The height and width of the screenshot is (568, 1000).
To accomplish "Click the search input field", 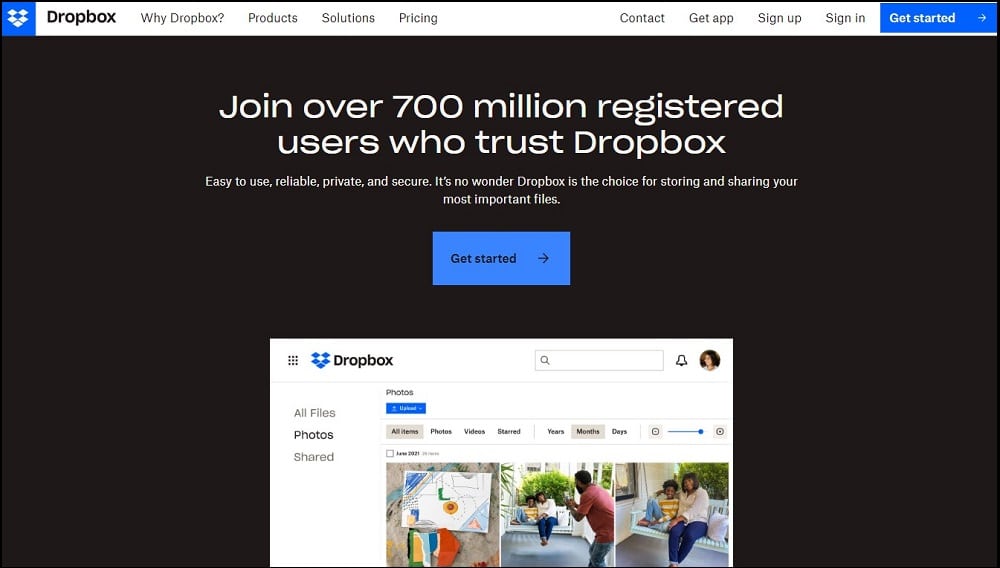I will pyautogui.click(x=599, y=360).
